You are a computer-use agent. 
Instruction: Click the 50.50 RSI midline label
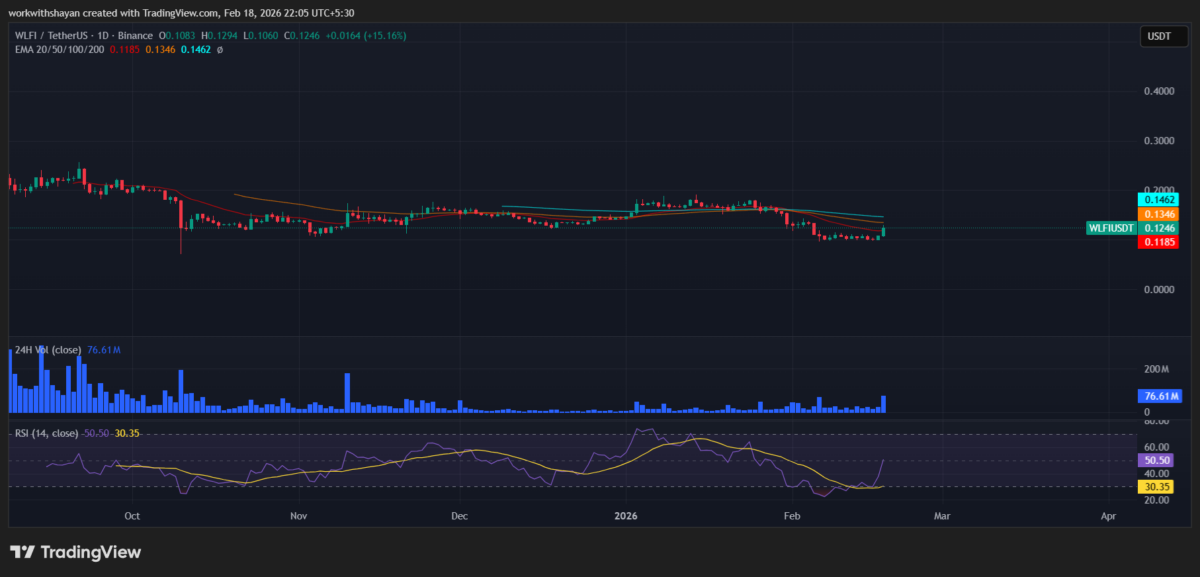coord(1157,460)
